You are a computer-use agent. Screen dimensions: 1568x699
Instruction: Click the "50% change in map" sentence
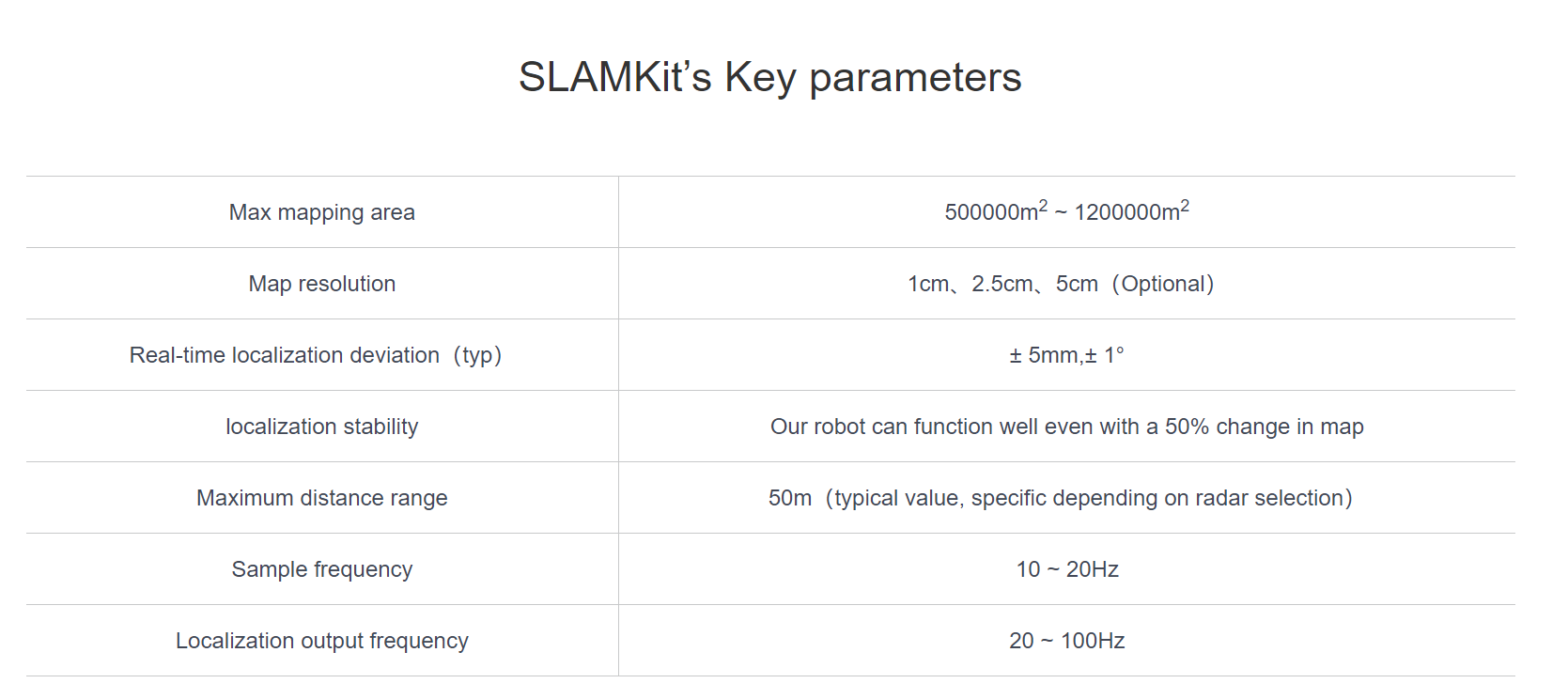click(x=1264, y=427)
